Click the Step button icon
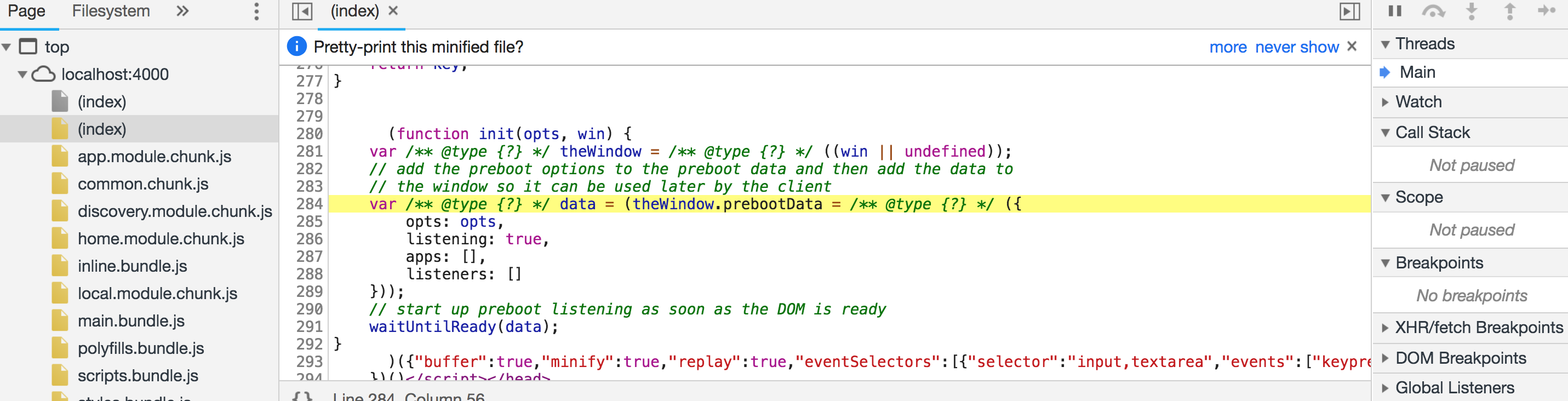 (x=1547, y=11)
